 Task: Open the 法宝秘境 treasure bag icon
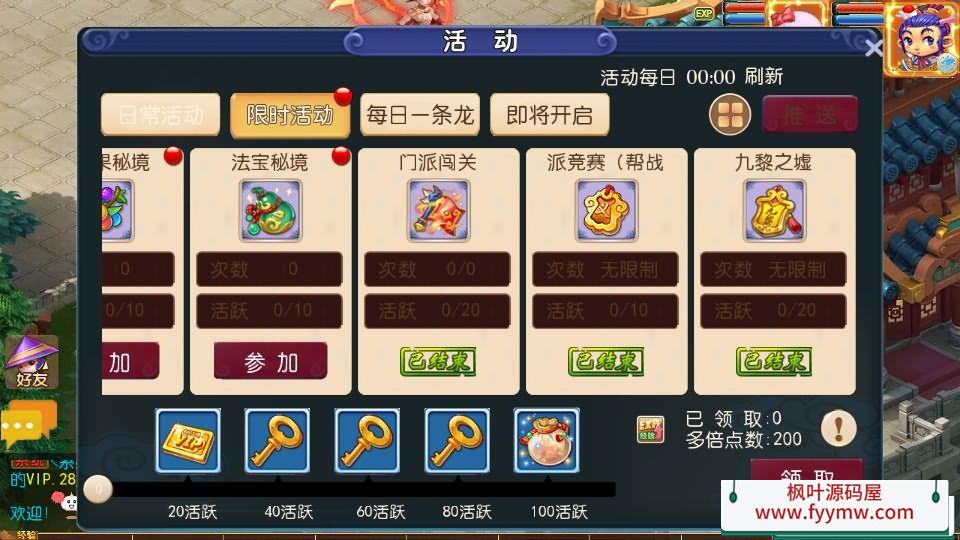(x=270, y=211)
